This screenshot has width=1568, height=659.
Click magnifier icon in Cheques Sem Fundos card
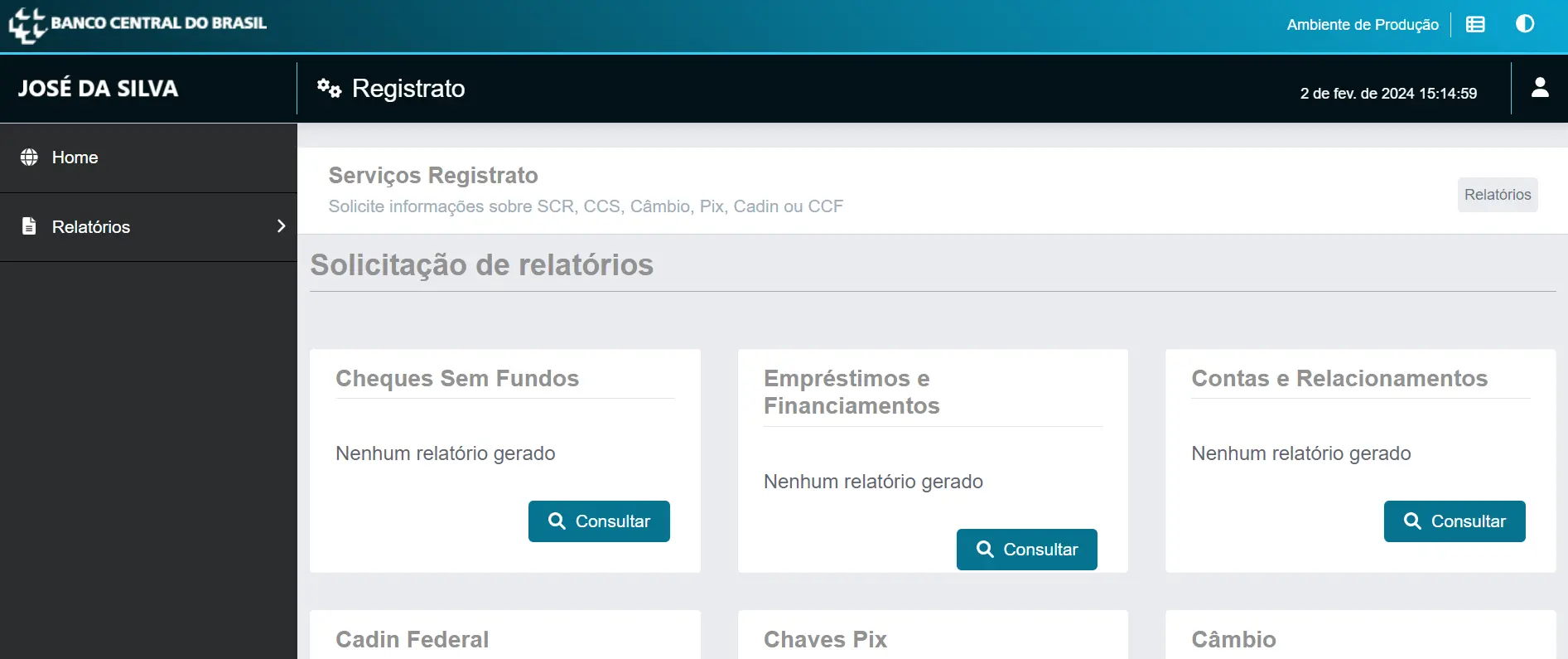557,521
